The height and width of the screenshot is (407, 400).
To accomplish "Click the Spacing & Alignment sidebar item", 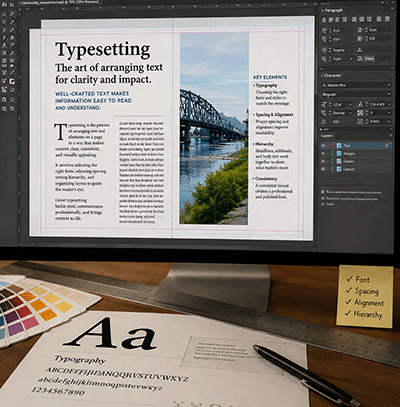I will click(x=274, y=115).
